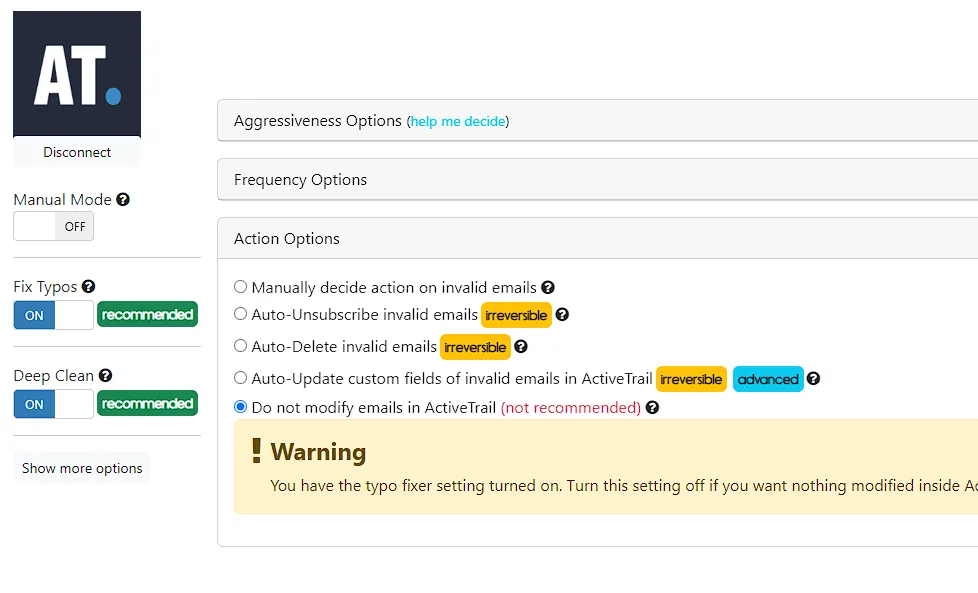Click the not recommended red text
Screen dimensions: 978x593
(x=571, y=408)
